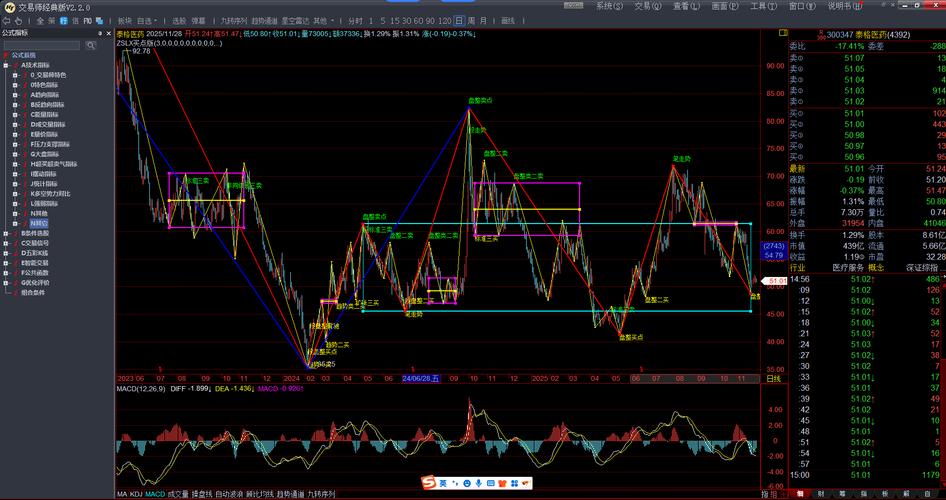Click the Sogou input method S icon

point(427,484)
